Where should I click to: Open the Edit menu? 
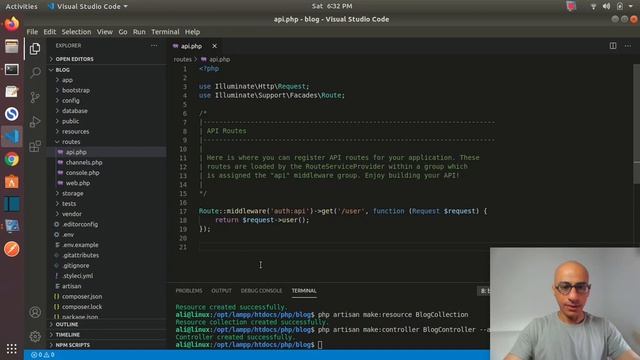click(50, 32)
